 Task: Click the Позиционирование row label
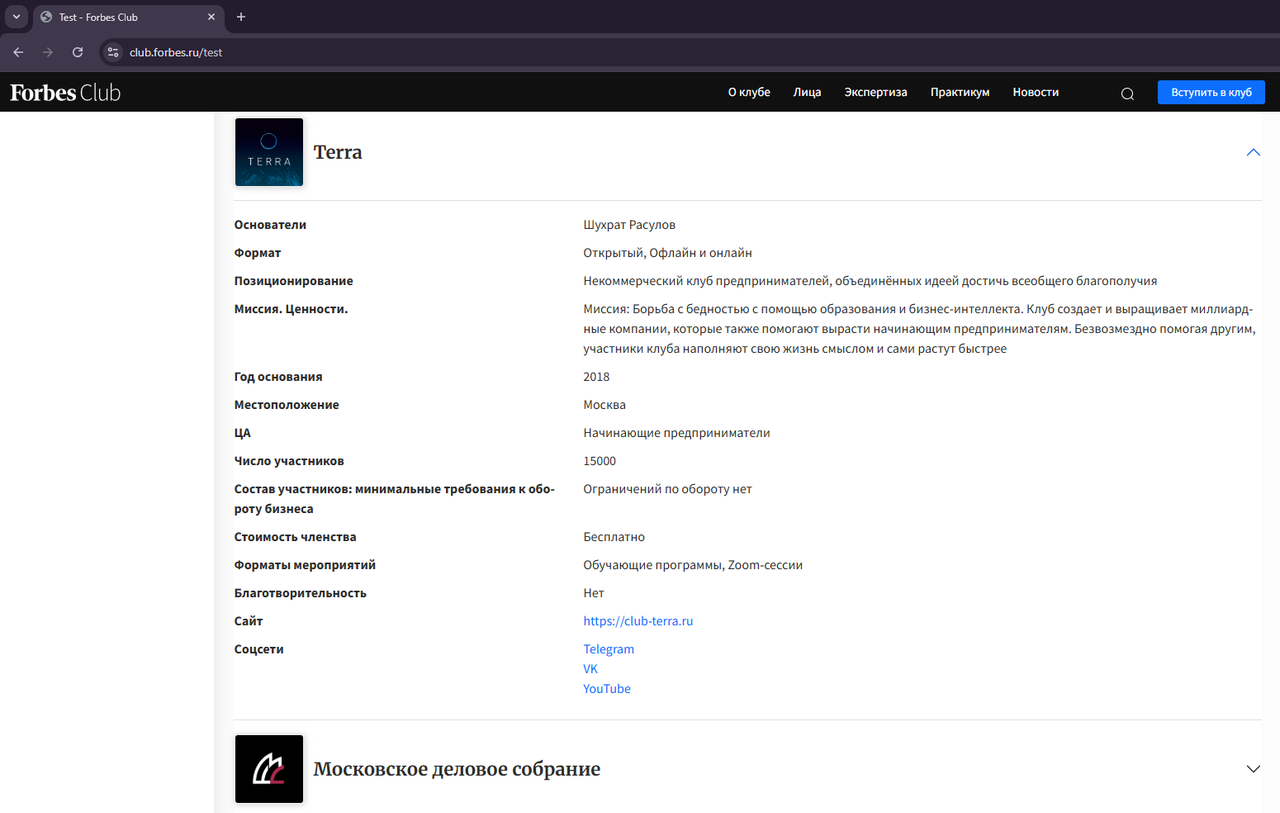pos(293,281)
